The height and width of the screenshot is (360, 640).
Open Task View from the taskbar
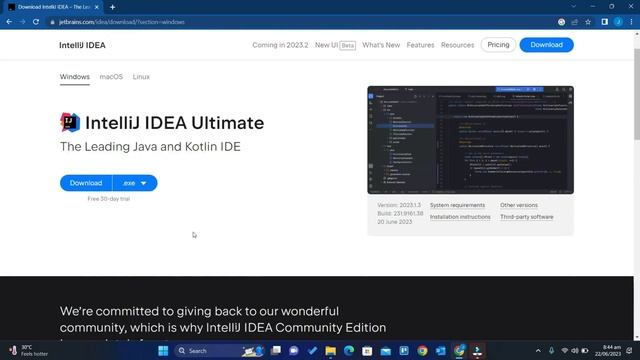[276, 351]
